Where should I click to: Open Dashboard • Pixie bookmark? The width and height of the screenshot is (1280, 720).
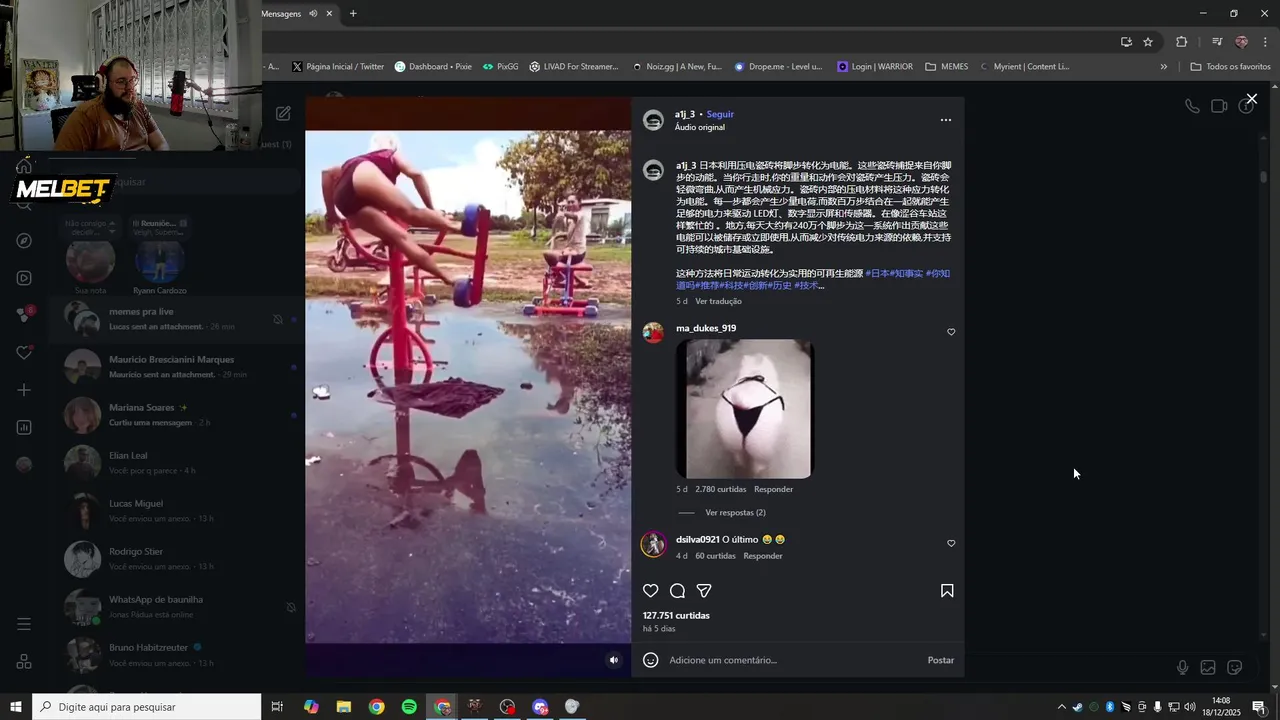(433, 67)
